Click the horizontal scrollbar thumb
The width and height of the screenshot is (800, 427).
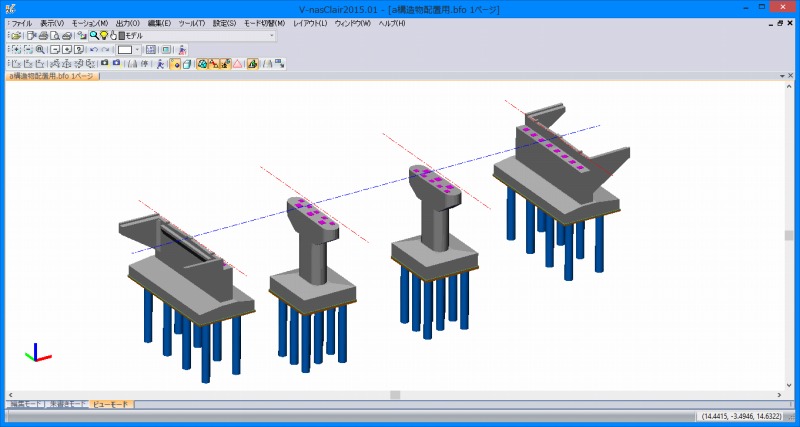coord(395,395)
